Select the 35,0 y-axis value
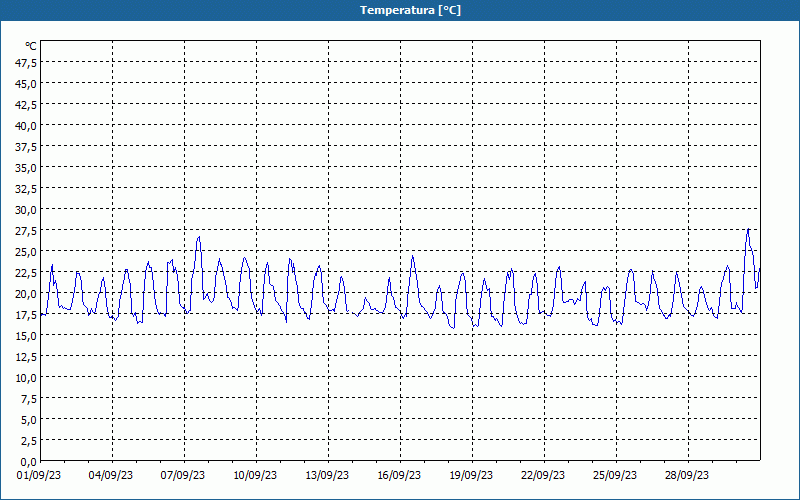This screenshot has width=800, height=500. pos(26,168)
